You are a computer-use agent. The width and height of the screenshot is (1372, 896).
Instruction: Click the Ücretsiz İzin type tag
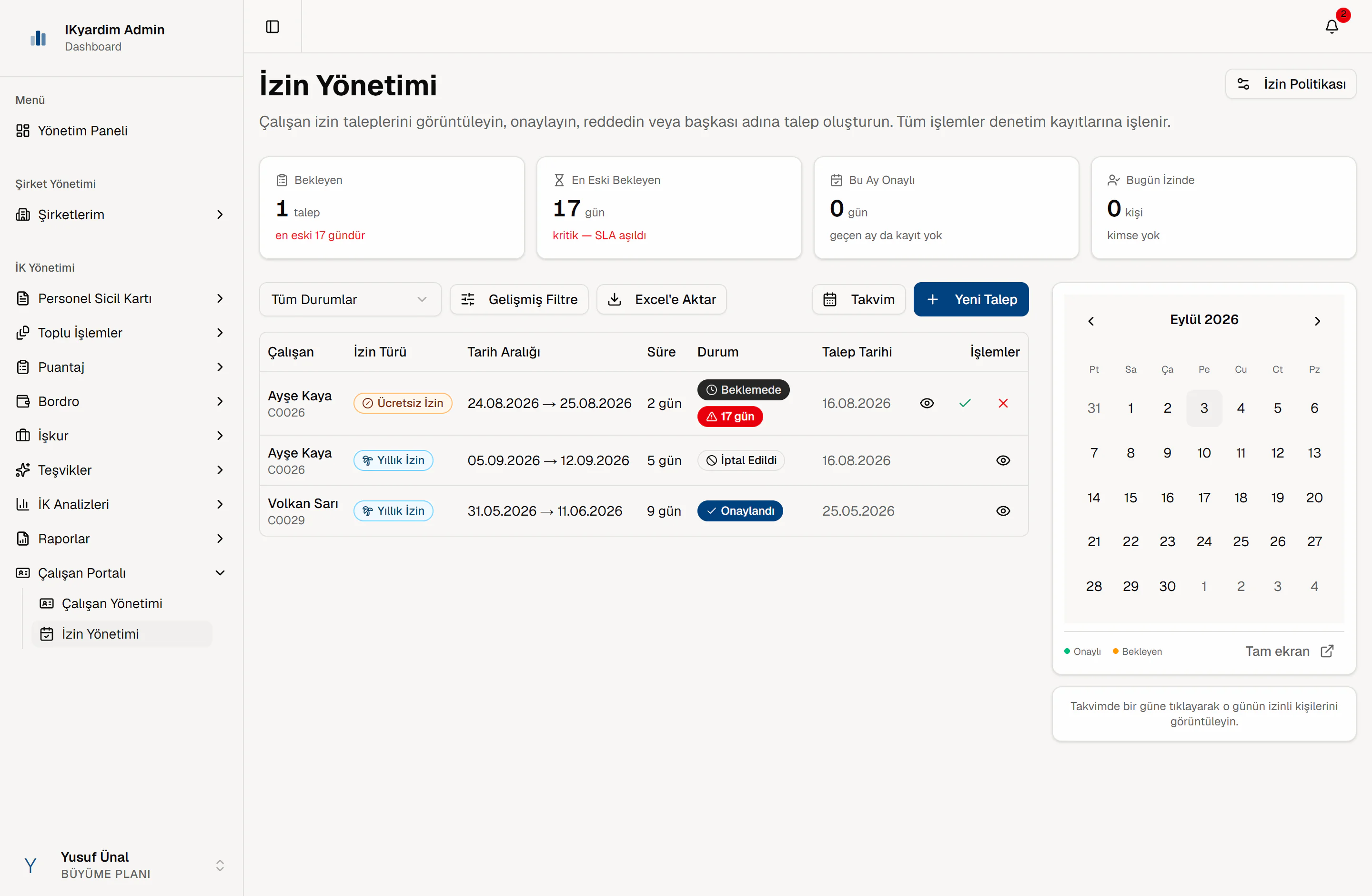403,403
